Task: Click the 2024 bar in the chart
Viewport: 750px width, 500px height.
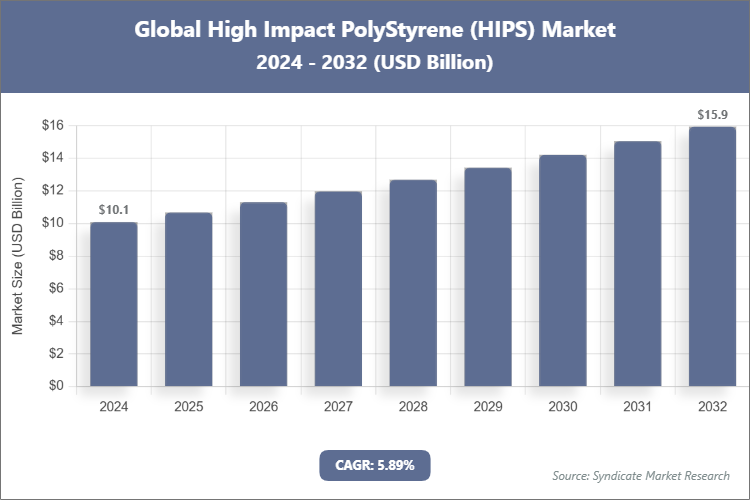Action: (x=114, y=304)
